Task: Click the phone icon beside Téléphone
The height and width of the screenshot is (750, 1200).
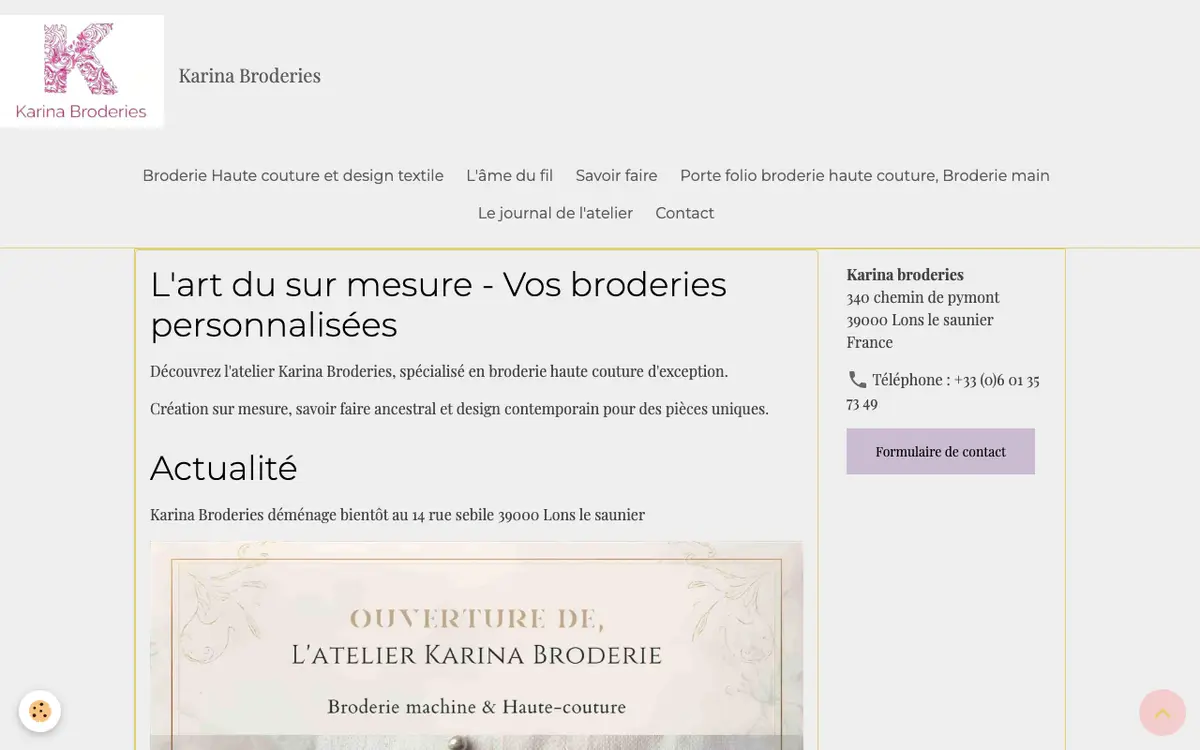Action: point(857,379)
